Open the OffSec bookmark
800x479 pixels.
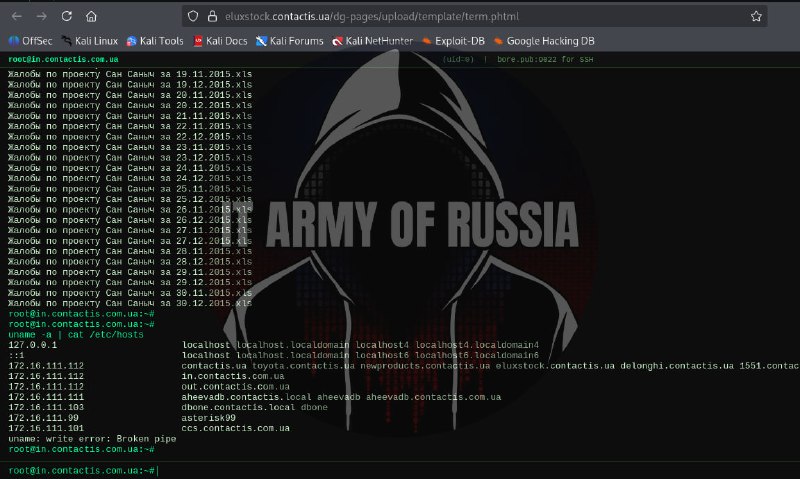(x=31, y=41)
